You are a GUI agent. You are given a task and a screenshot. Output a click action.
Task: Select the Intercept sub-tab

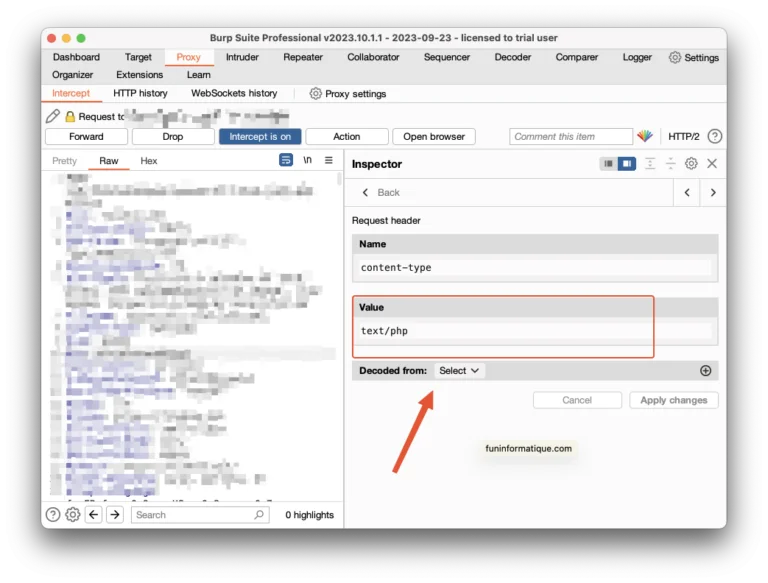click(71, 93)
